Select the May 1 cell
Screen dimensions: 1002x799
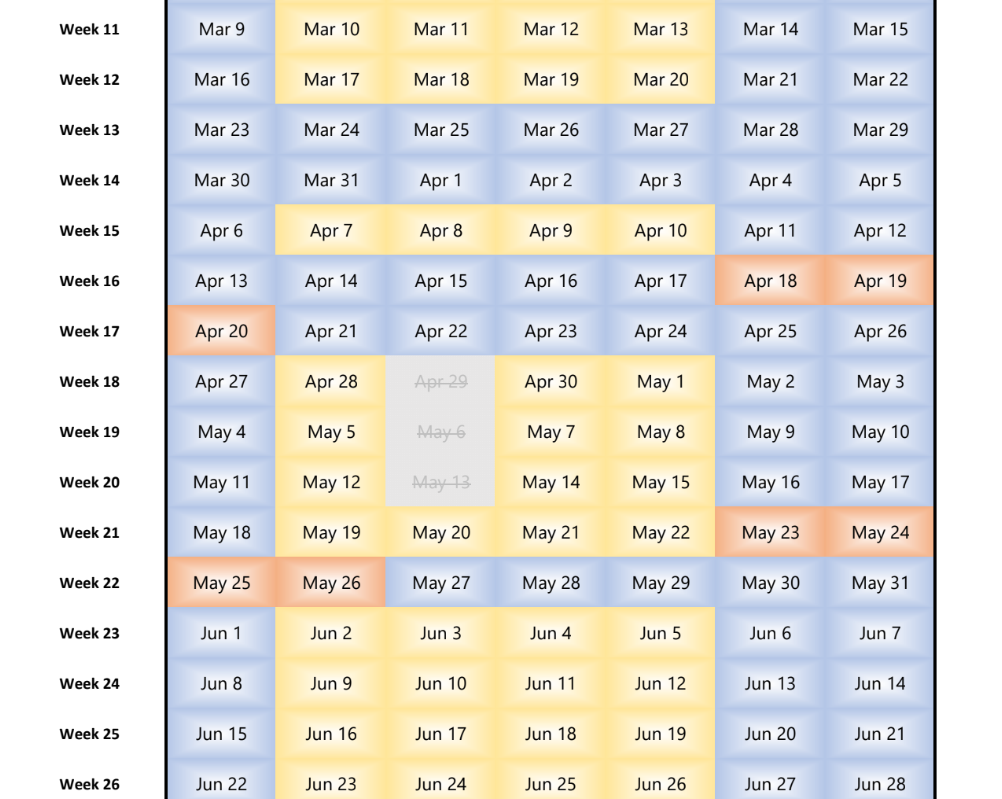pos(660,382)
